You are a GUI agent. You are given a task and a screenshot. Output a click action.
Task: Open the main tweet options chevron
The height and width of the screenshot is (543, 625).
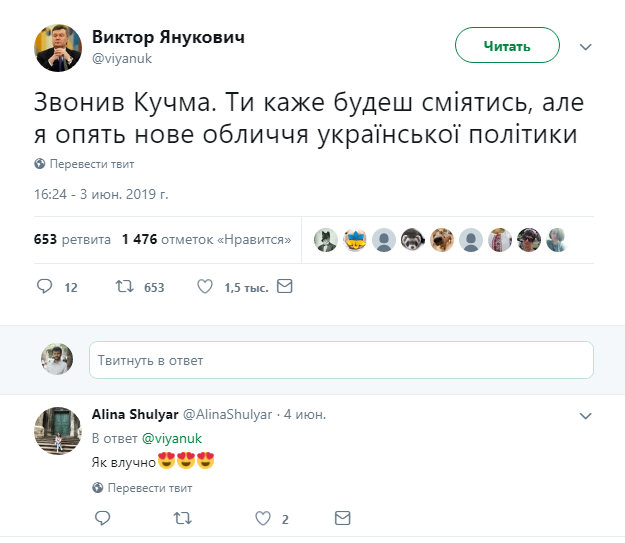click(x=587, y=47)
